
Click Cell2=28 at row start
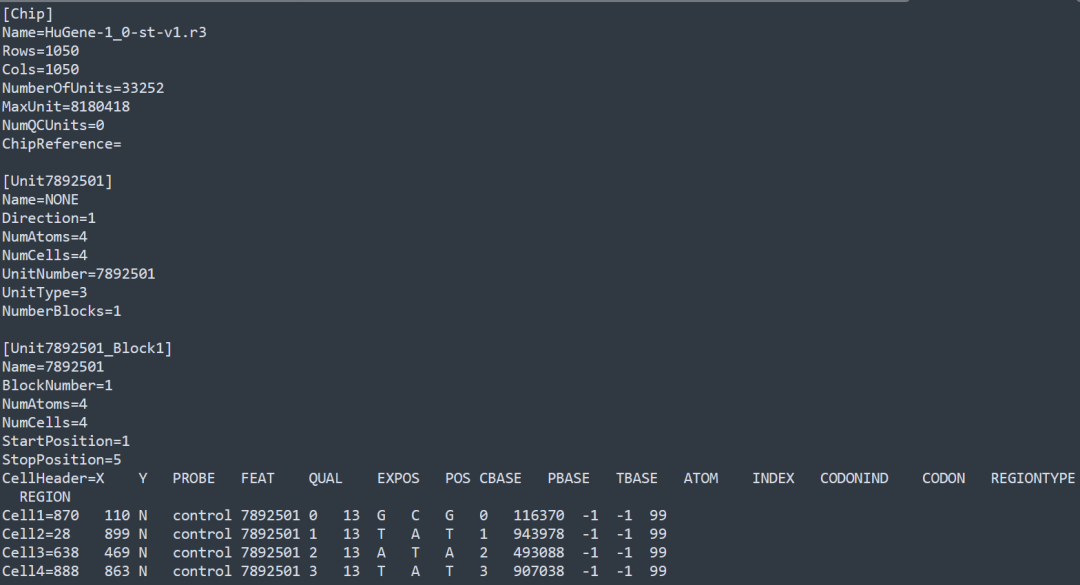36,535
